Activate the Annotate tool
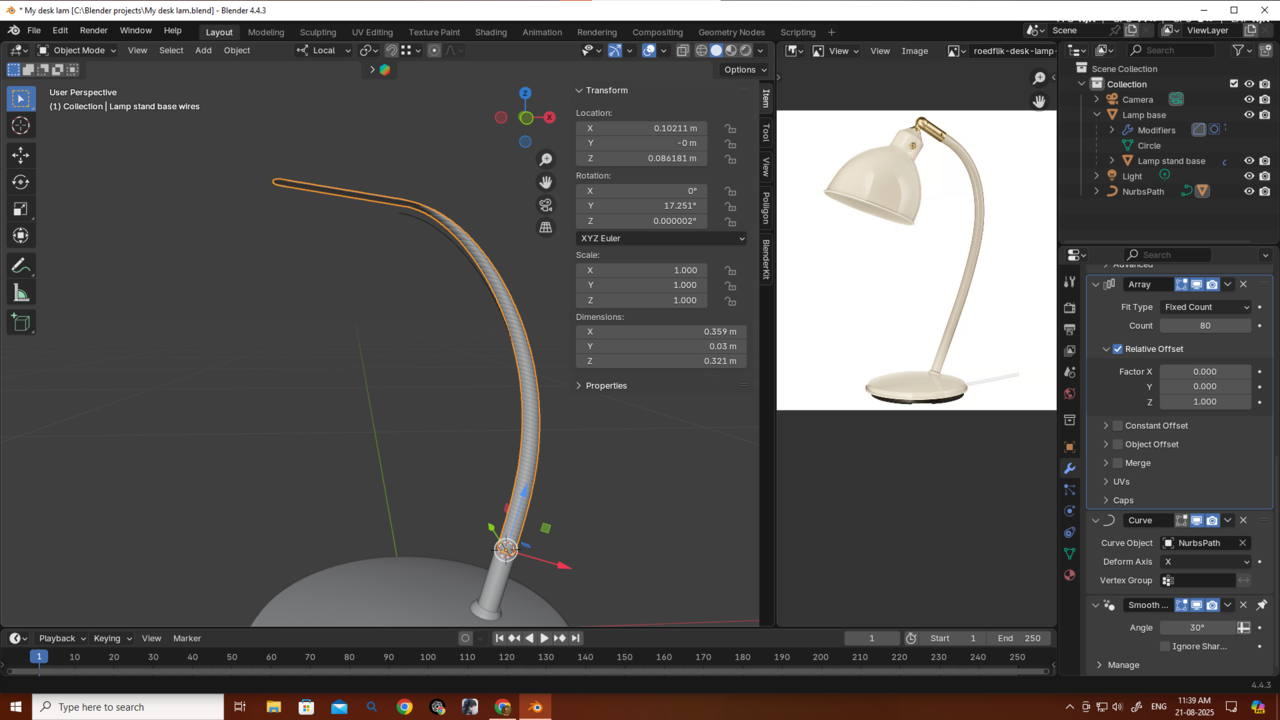Screen dimensions: 1280x720 (20, 266)
